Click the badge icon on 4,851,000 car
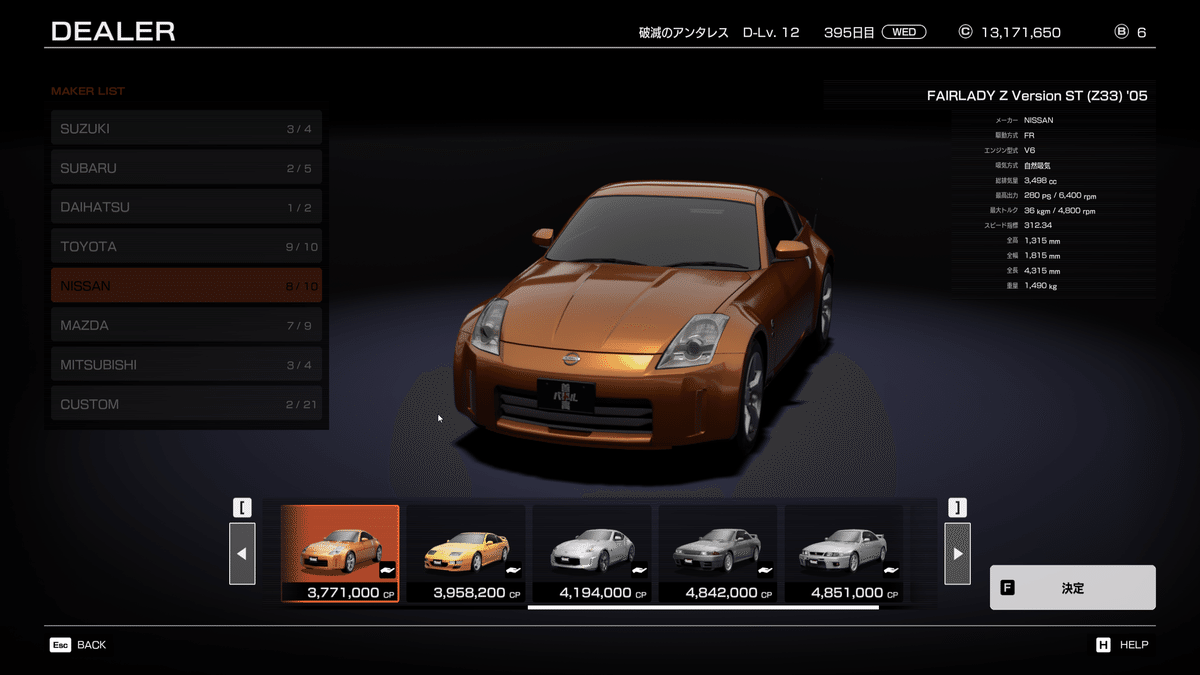 pyautogui.click(x=892, y=570)
